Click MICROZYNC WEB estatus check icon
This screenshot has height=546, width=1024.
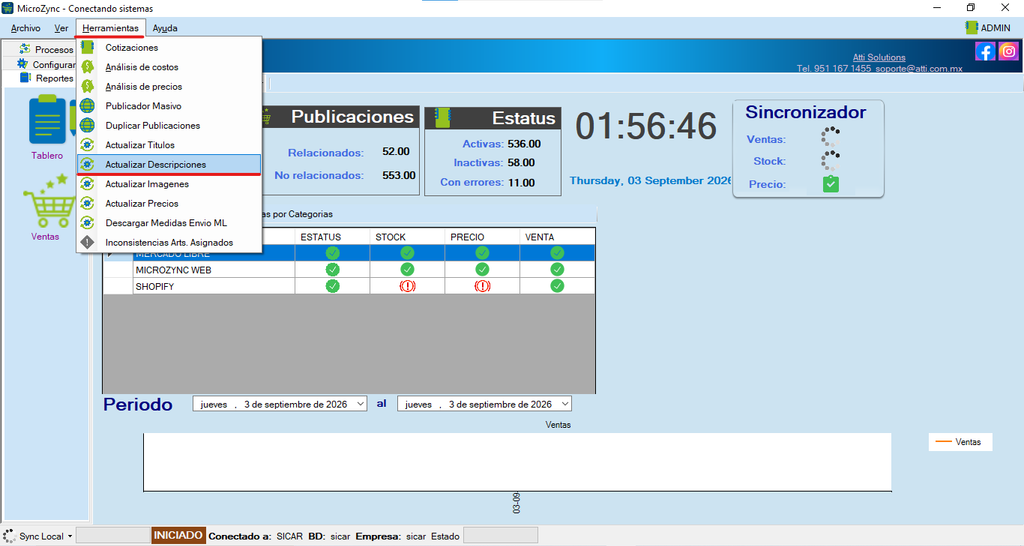click(x=332, y=269)
